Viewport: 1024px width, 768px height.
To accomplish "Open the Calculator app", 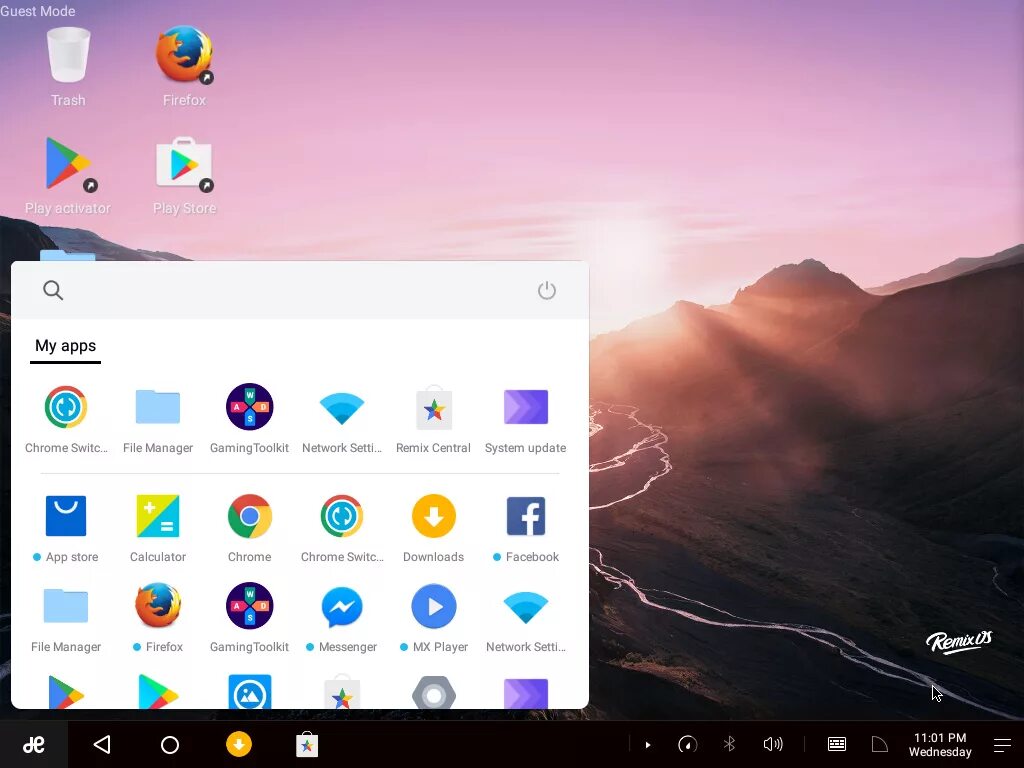I will 158,528.
